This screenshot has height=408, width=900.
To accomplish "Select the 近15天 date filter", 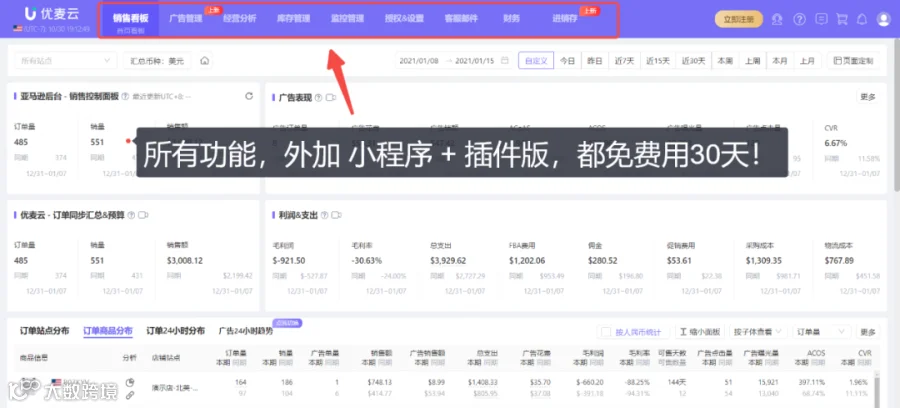I will tap(658, 60).
